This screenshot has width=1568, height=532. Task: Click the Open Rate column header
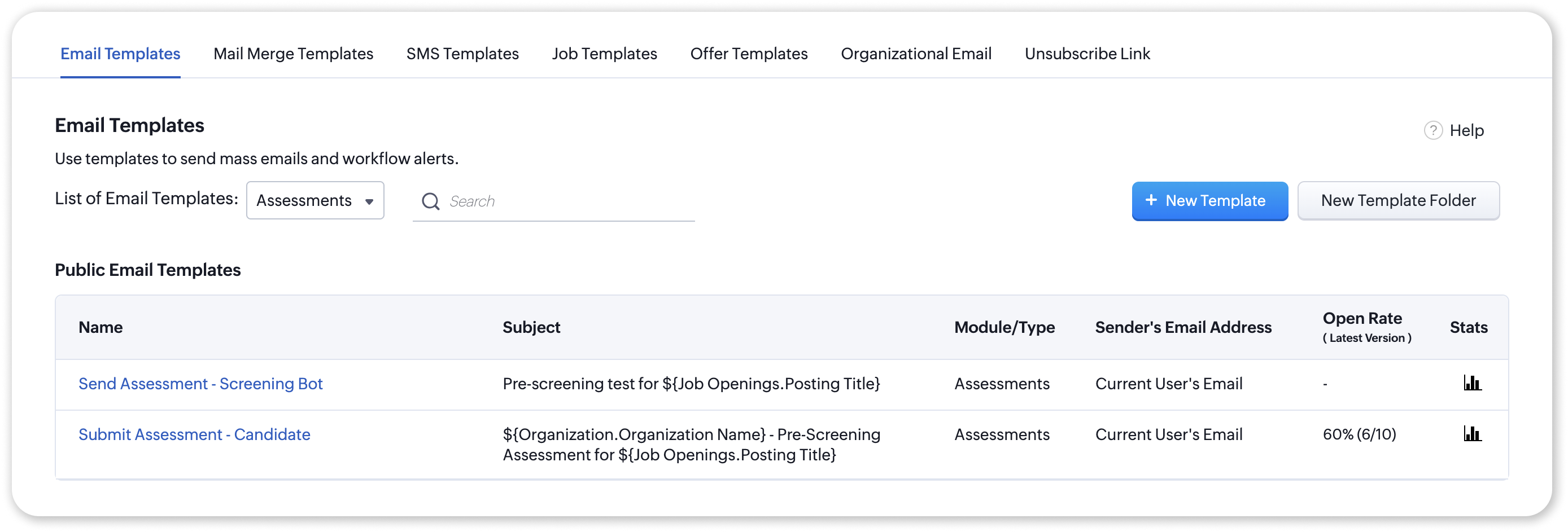coord(1362,319)
